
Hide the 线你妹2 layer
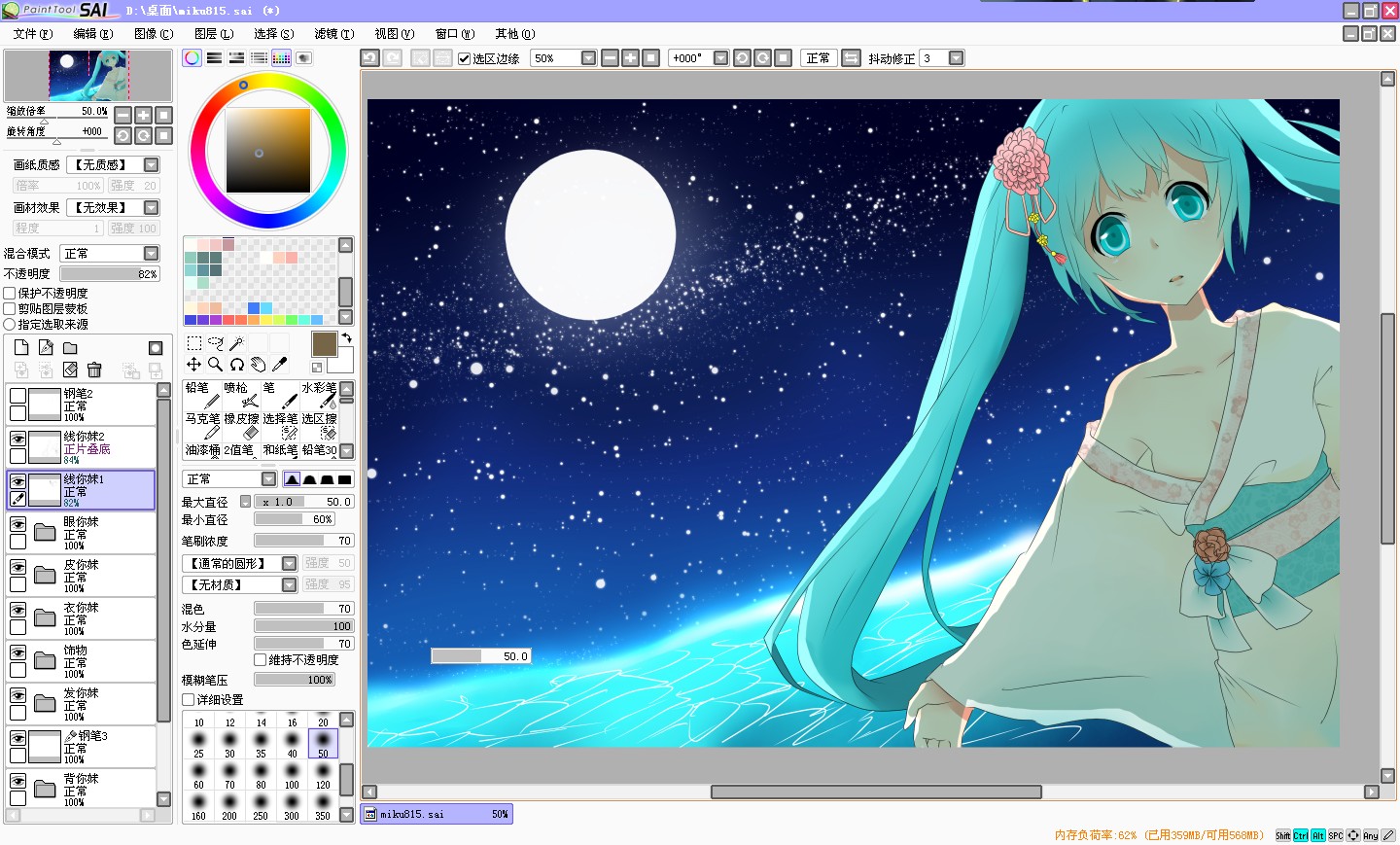(17, 439)
